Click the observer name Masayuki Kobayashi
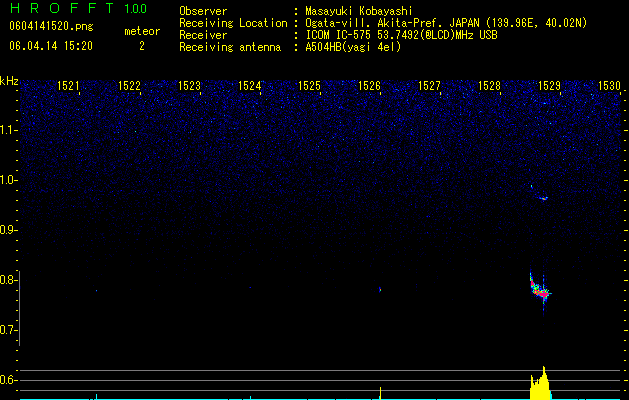This screenshot has height=400, width=629. coord(359,11)
